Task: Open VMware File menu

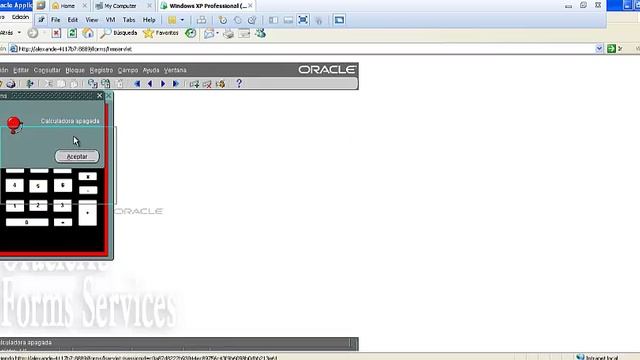Action: point(56,20)
